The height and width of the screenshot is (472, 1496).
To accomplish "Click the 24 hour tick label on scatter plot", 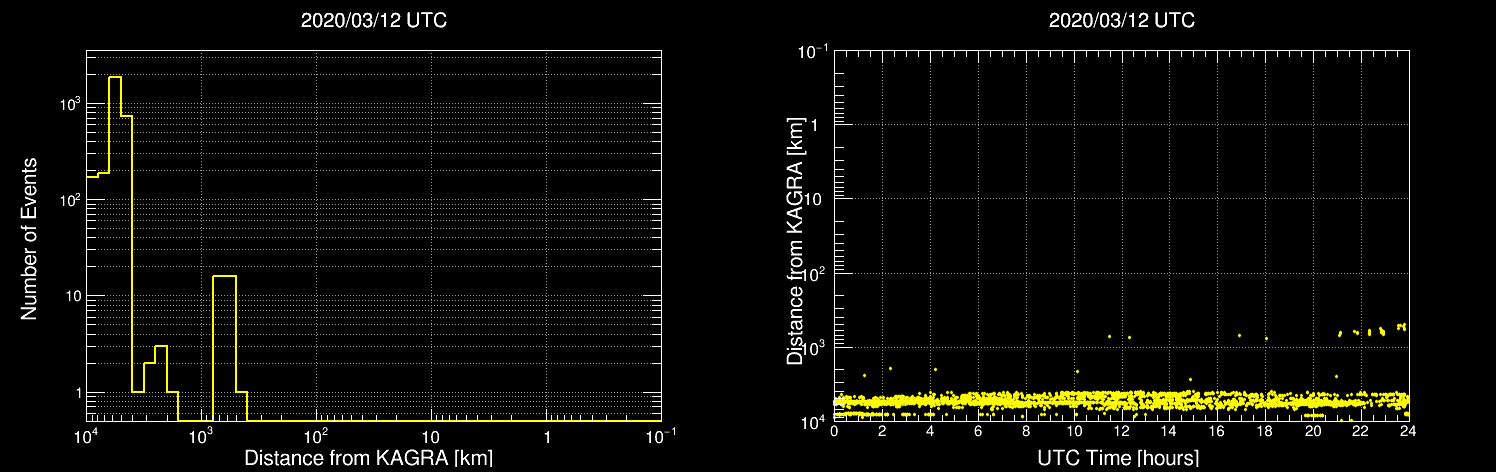I will coord(1407,433).
